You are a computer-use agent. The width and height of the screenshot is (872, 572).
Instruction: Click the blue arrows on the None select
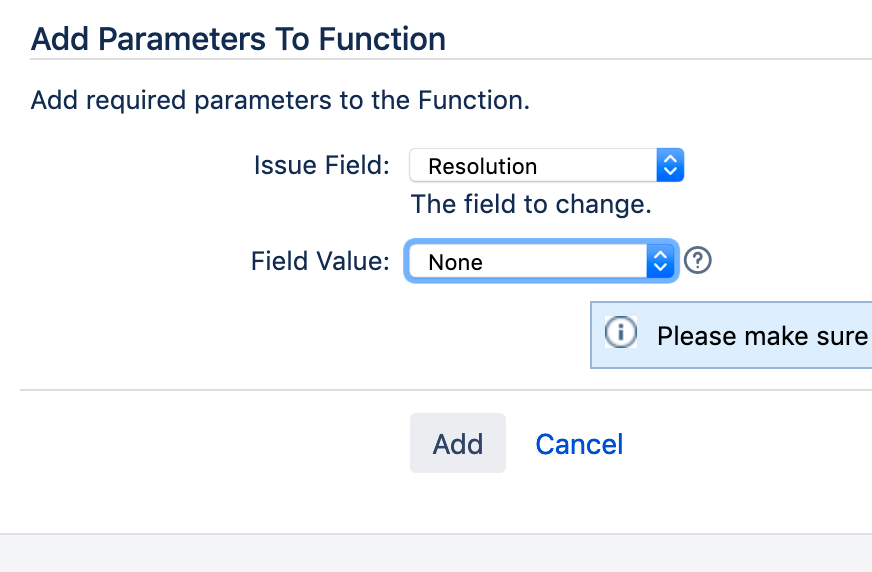click(659, 262)
